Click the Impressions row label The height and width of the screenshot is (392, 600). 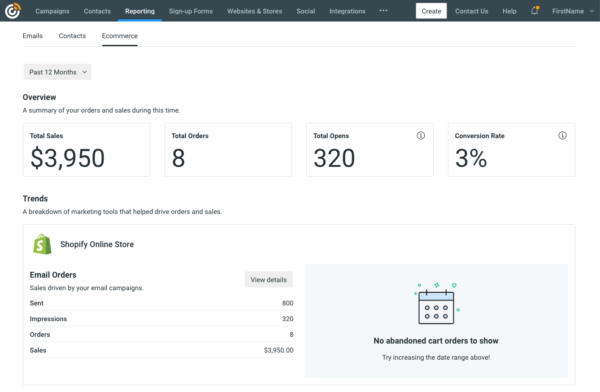48,319
